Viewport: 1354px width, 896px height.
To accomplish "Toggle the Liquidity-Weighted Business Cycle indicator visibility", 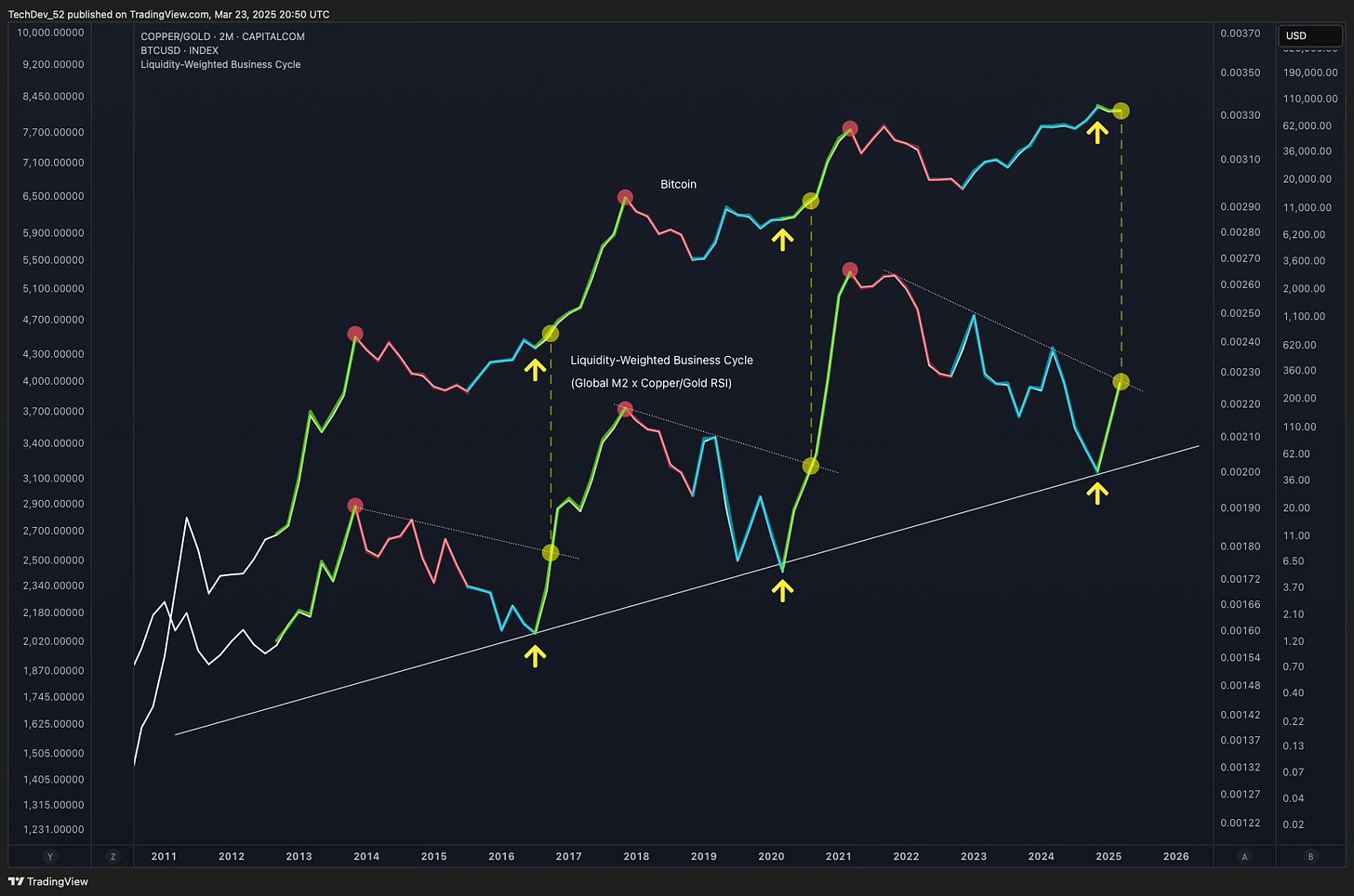I will point(220,64).
